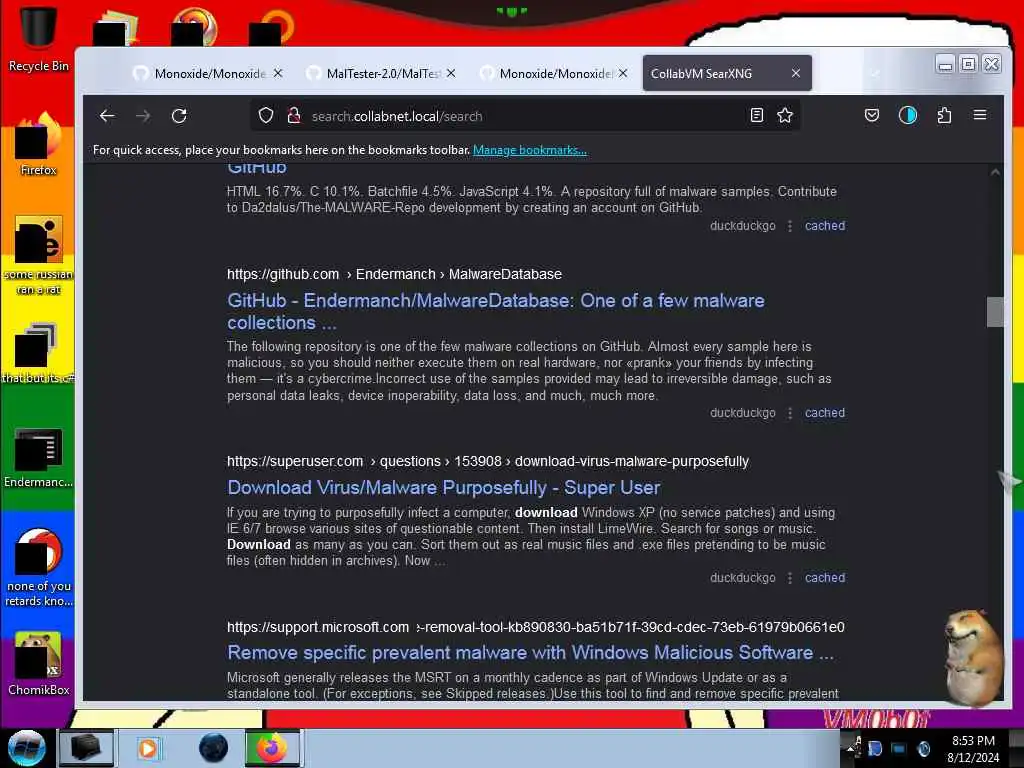Click the https://support.microsoft.com result URL text

pos(536,628)
